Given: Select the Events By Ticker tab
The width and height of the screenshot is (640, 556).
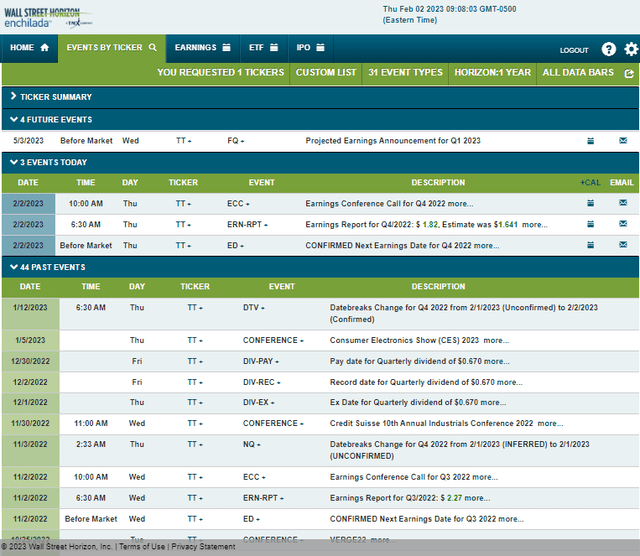Looking at the screenshot, I should (x=111, y=48).
